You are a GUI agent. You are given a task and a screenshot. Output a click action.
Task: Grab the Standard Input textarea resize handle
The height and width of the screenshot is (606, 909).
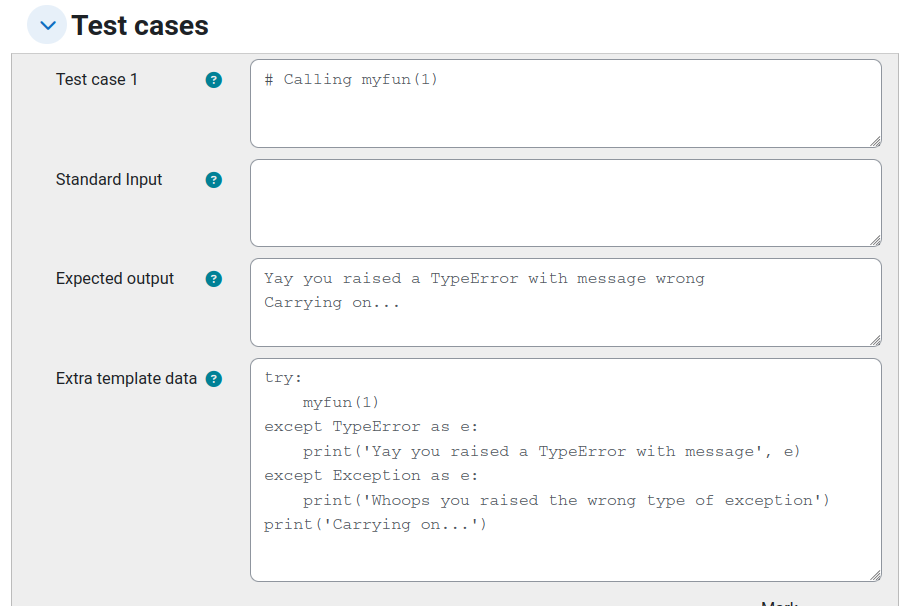coord(875,241)
